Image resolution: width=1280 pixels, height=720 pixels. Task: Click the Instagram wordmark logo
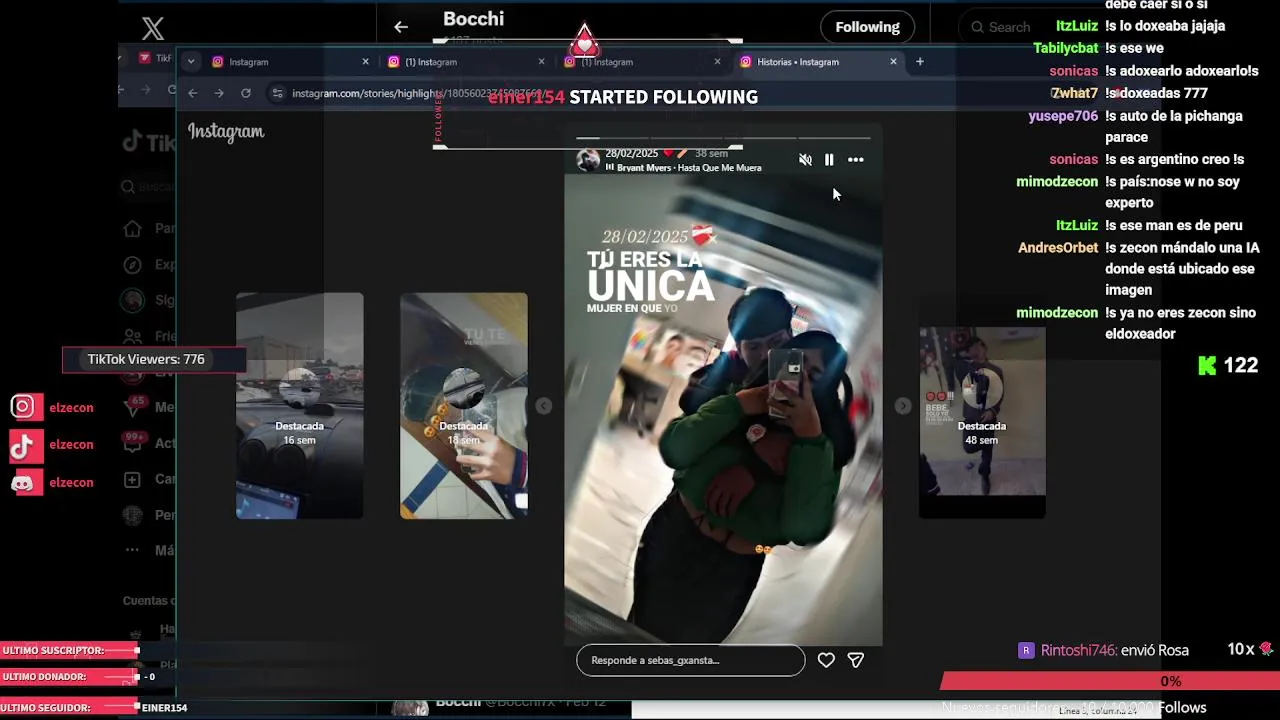click(x=226, y=131)
